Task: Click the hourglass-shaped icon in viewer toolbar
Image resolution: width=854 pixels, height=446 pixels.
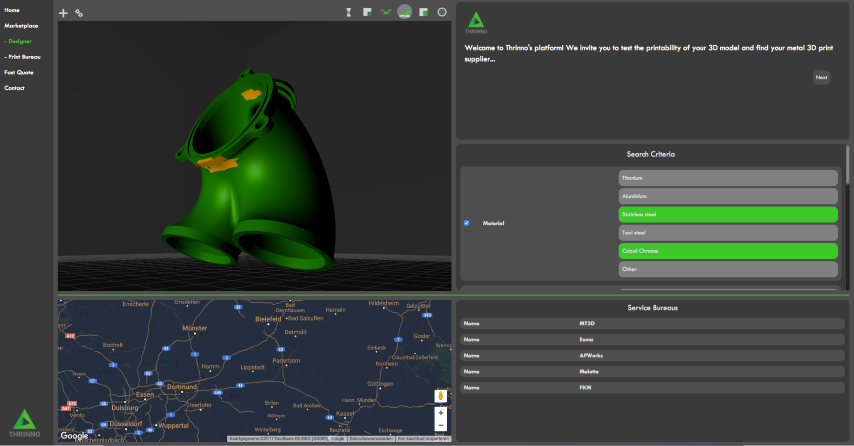Action: tap(349, 12)
